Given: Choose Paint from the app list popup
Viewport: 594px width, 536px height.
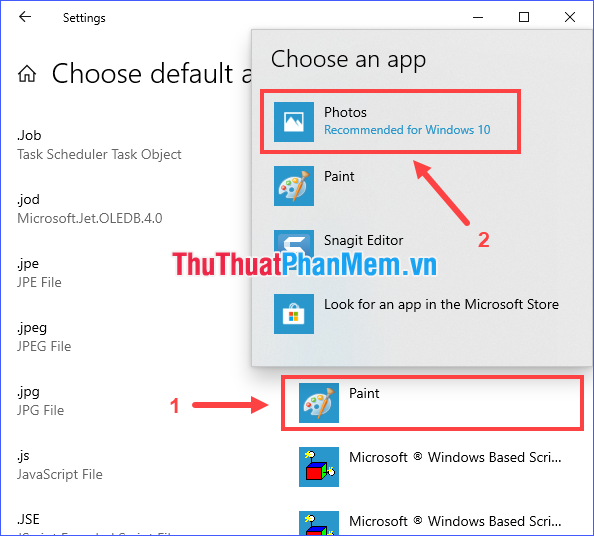Looking at the screenshot, I should point(420,186).
